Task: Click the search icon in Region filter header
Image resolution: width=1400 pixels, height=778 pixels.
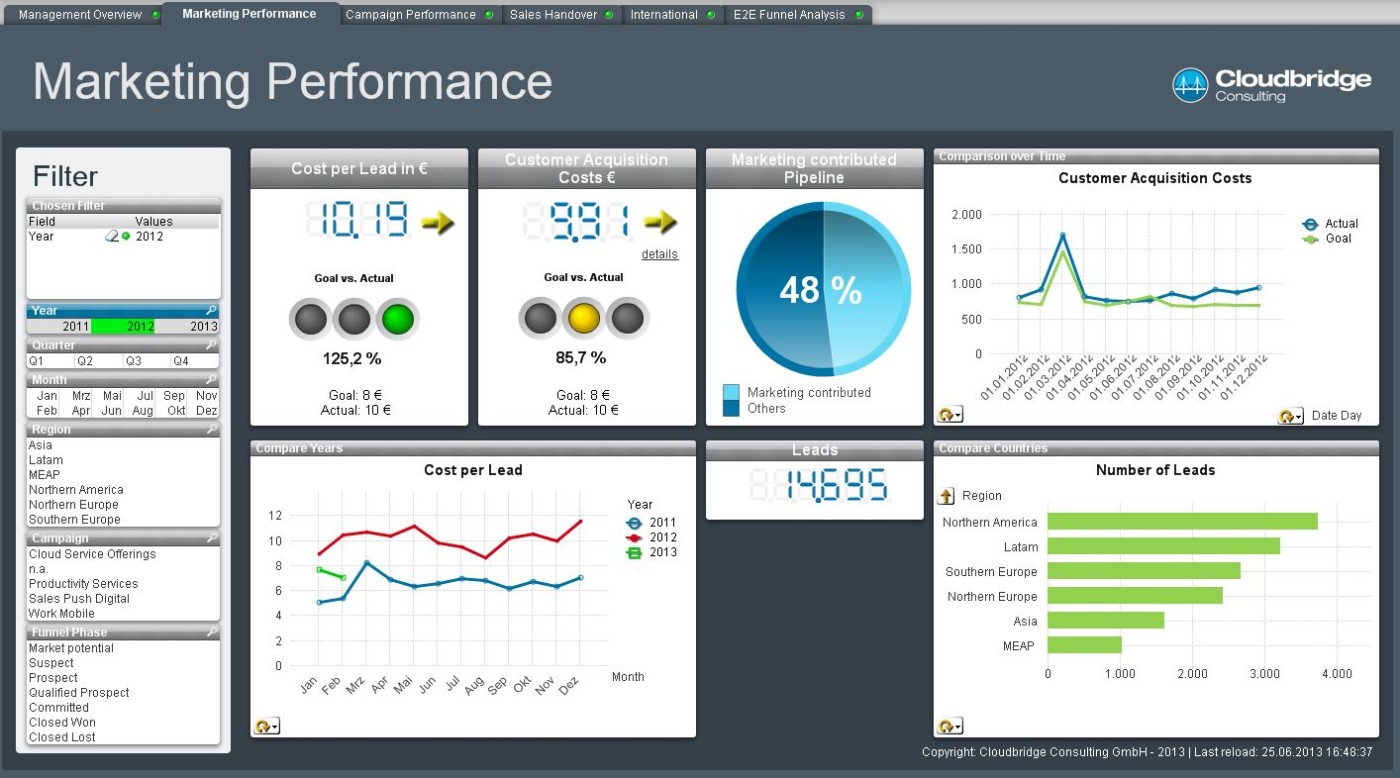Action: click(x=211, y=429)
